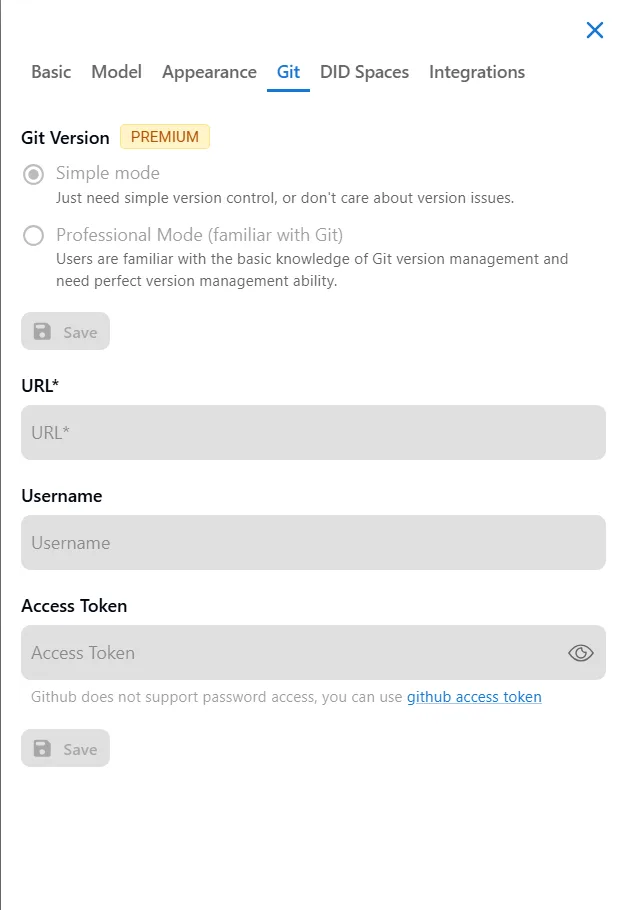The height and width of the screenshot is (910, 625).
Task: Click the floppy disk icon below Access Token
Action: click(42, 749)
